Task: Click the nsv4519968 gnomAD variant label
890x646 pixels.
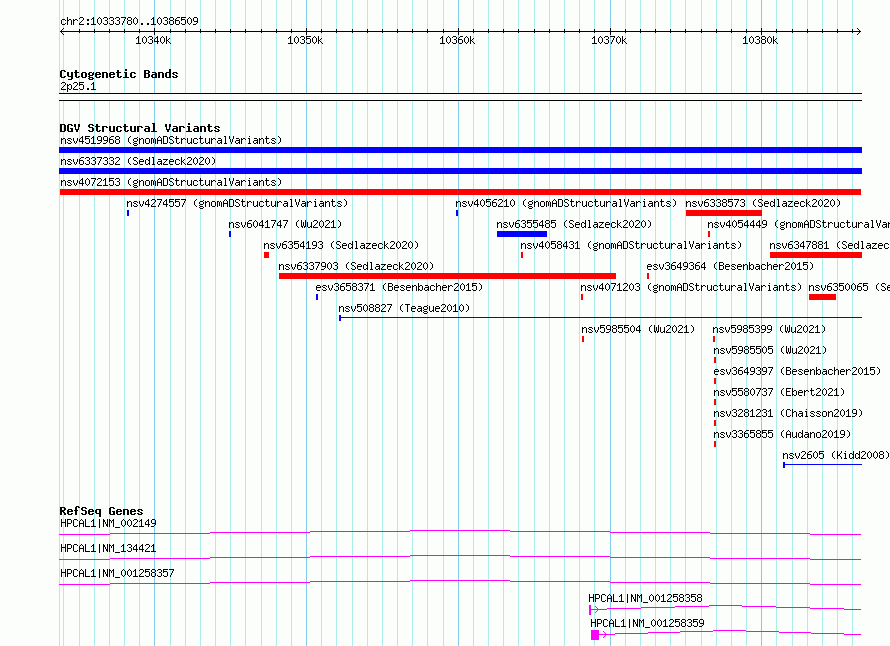Action: point(171,140)
